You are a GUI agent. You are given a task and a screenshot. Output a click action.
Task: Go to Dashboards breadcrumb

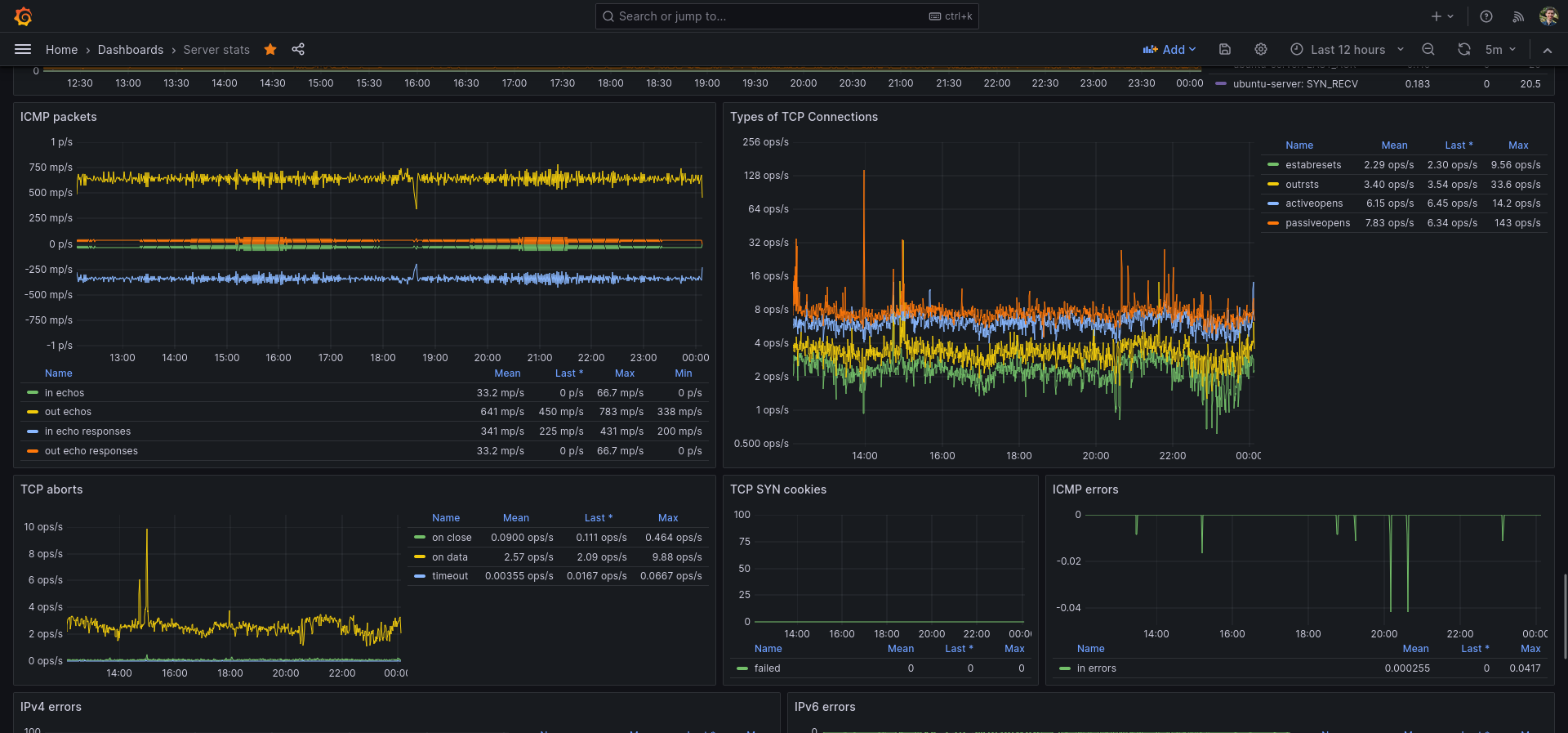coord(131,50)
